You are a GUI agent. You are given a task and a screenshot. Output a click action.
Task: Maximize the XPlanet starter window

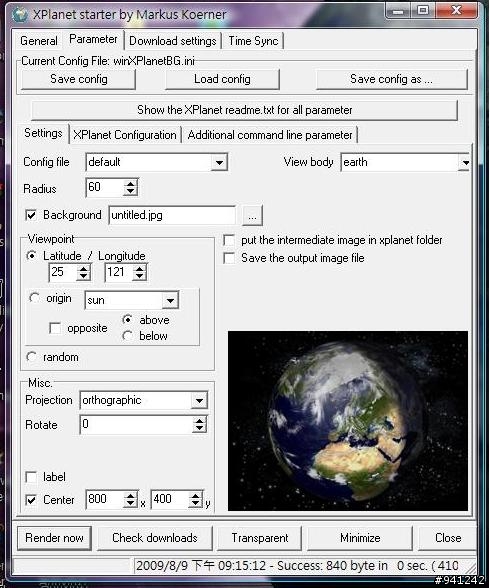tap(423, 10)
